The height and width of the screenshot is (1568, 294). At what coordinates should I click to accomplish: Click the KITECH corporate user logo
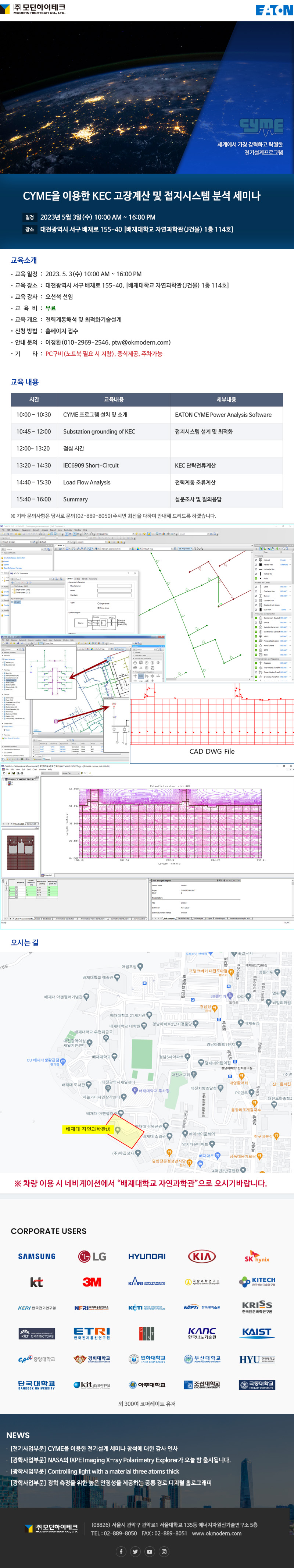pyautogui.click(x=257, y=1281)
